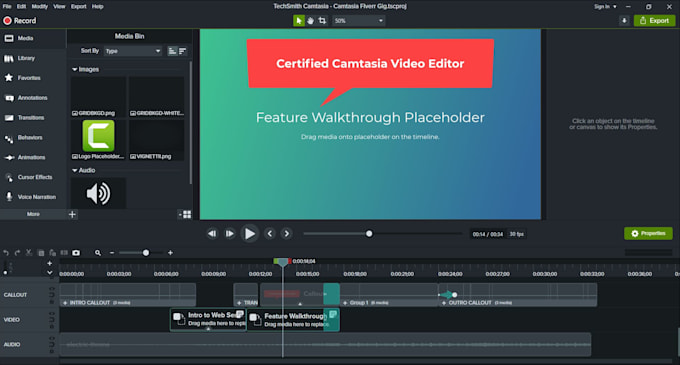
Task: Open the Edit menu
Action: (x=21, y=7)
